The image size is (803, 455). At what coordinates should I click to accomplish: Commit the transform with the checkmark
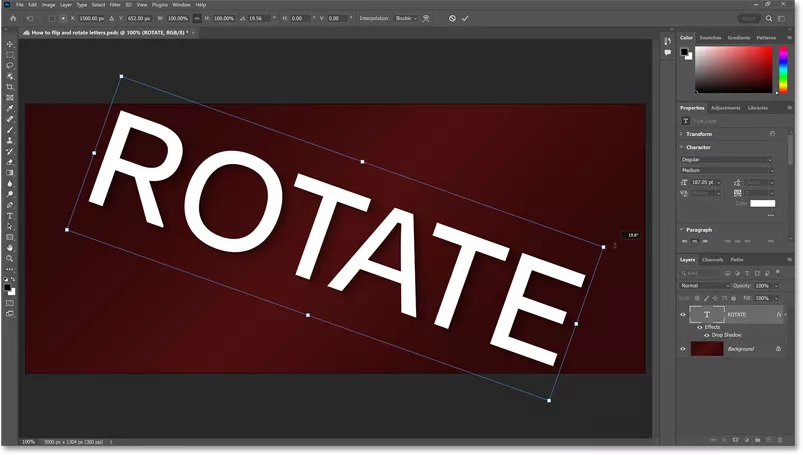(465, 18)
